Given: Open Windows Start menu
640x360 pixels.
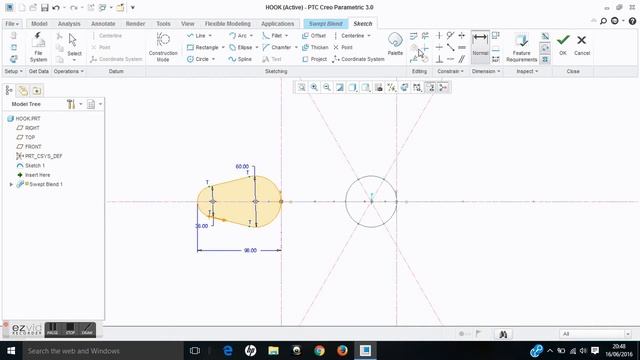Looking at the screenshot, I should pyautogui.click(x=11, y=351).
